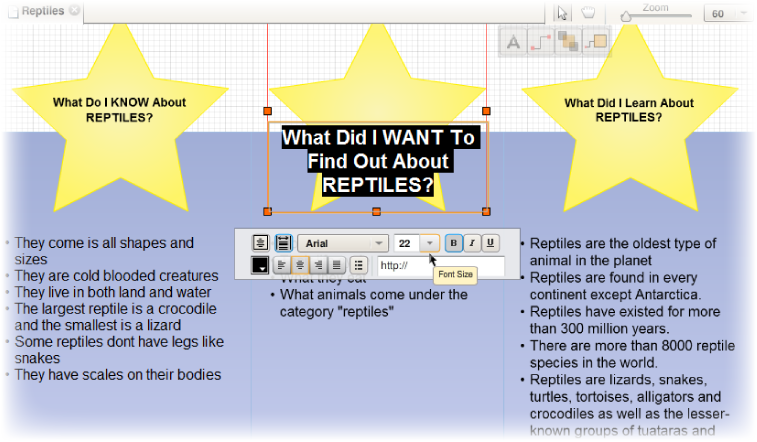The image size is (757, 442).
Task: Click the text tool 'A' icon
Action: [x=513, y=41]
